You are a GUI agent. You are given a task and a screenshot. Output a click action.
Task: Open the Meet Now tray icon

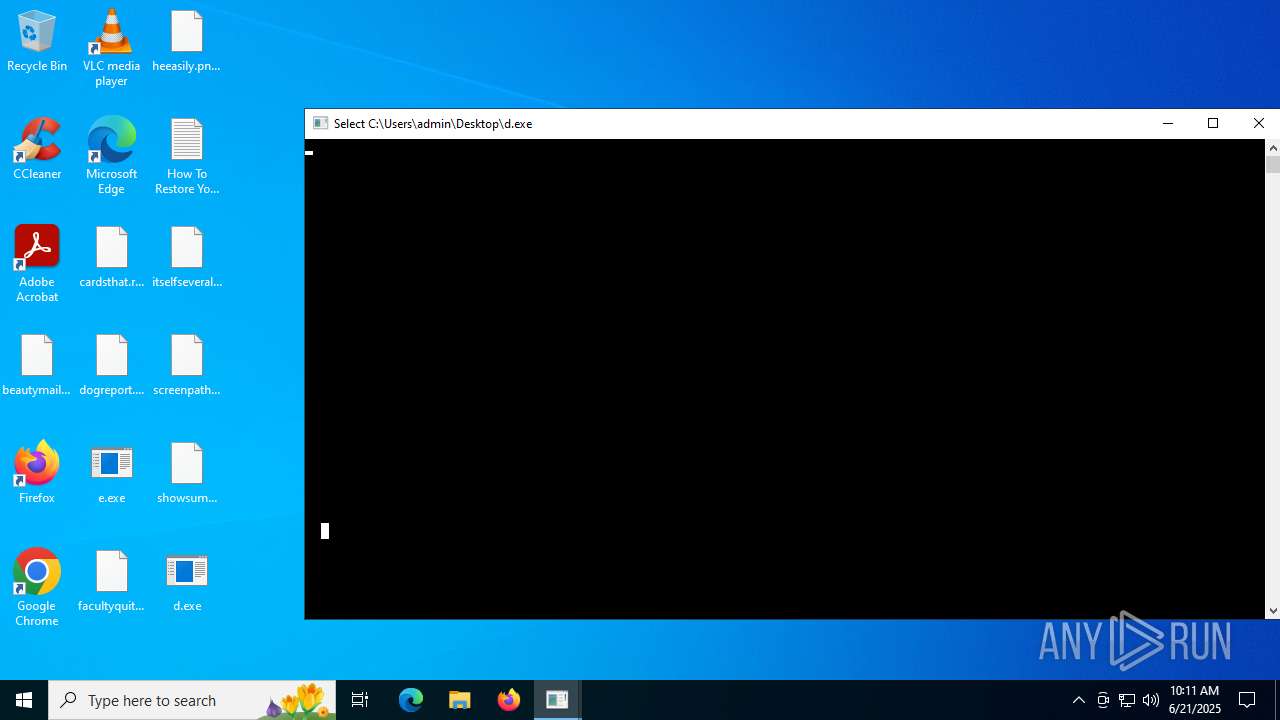(1103, 700)
